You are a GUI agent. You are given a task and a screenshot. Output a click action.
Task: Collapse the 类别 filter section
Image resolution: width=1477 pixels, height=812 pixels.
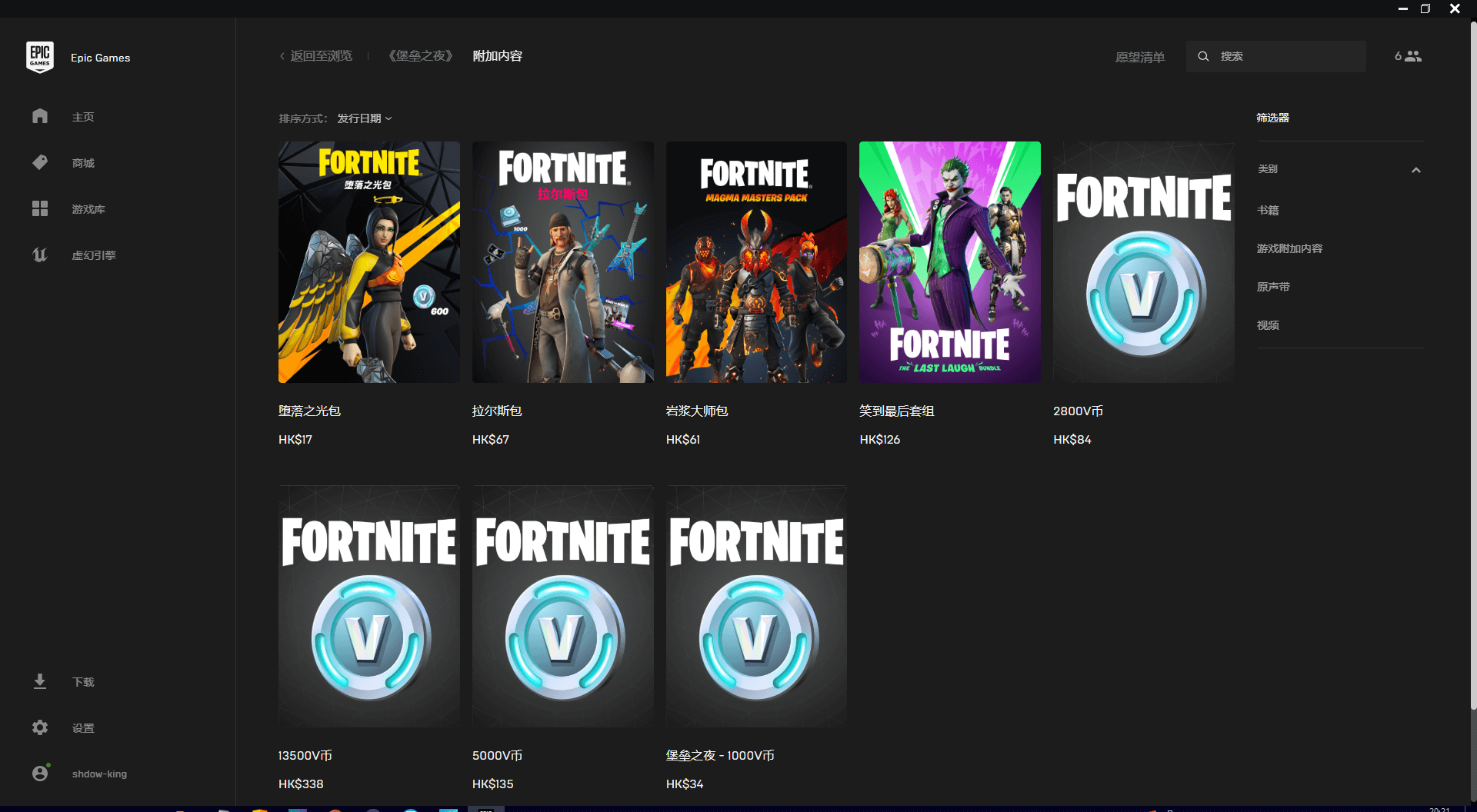[1416, 170]
